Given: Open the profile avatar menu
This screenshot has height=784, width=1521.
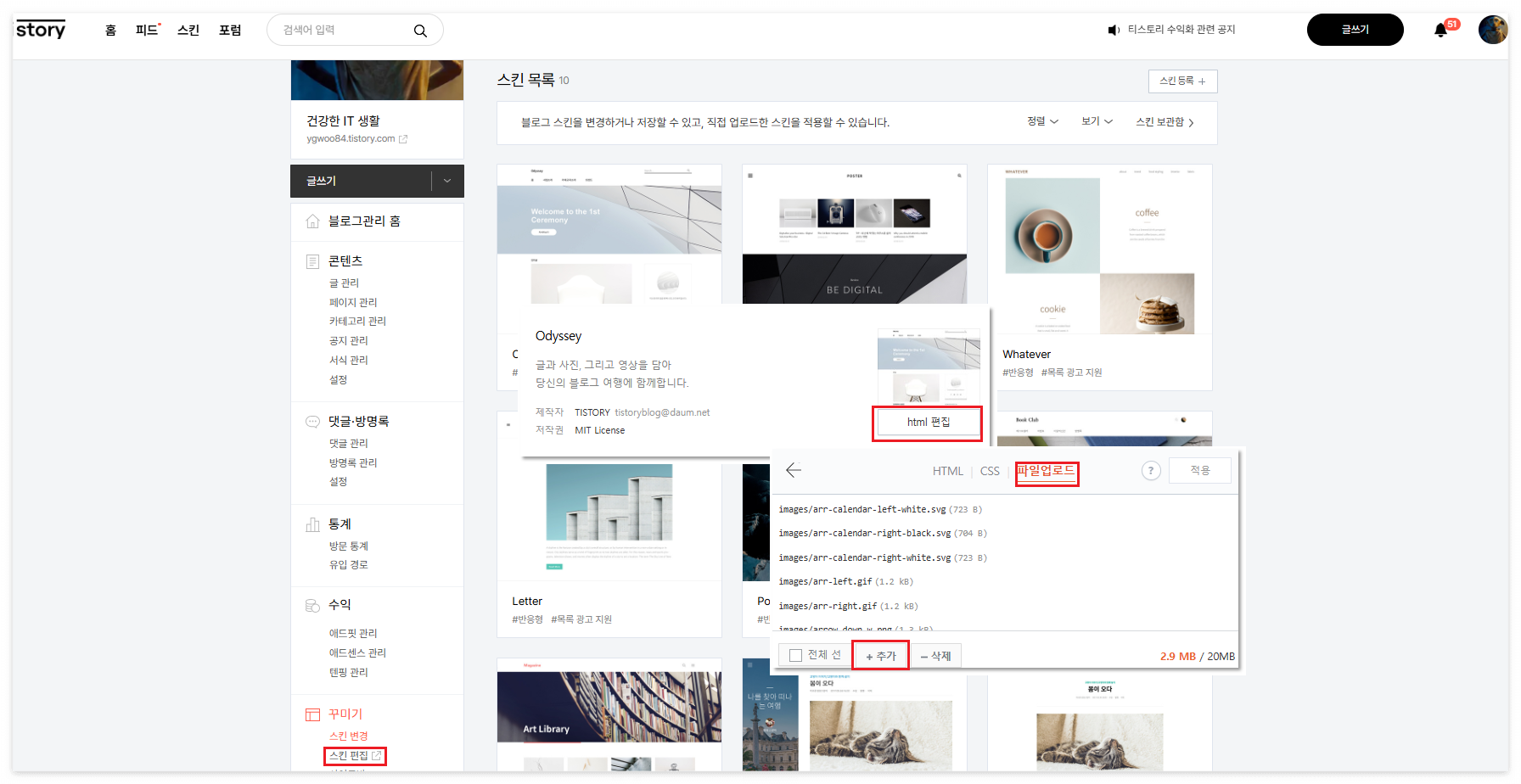Looking at the screenshot, I should (x=1493, y=30).
